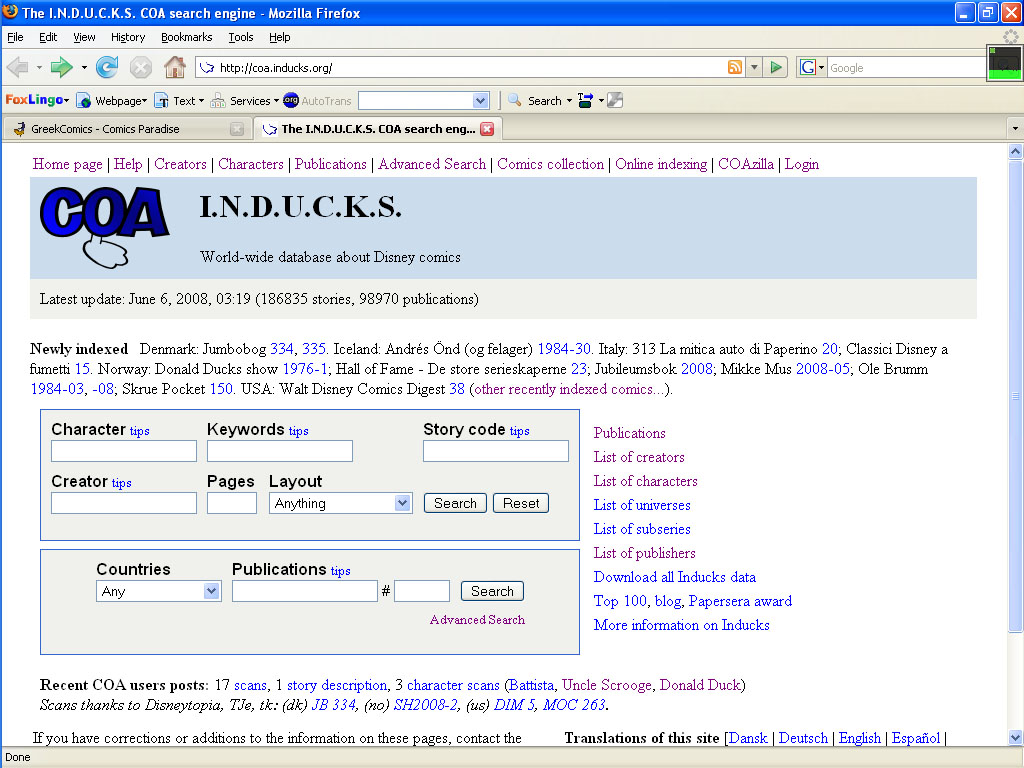Open the FoxLingo language combo box dropdown
Image resolution: width=1024 pixels, height=768 pixels.
click(x=481, y=101)
